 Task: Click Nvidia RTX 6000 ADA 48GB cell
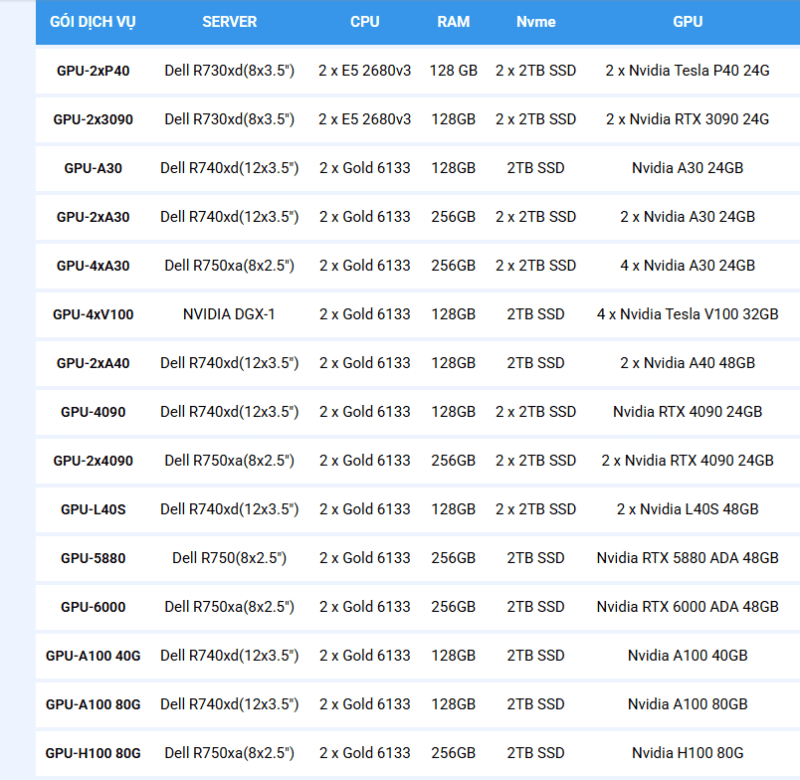[688, 607]
